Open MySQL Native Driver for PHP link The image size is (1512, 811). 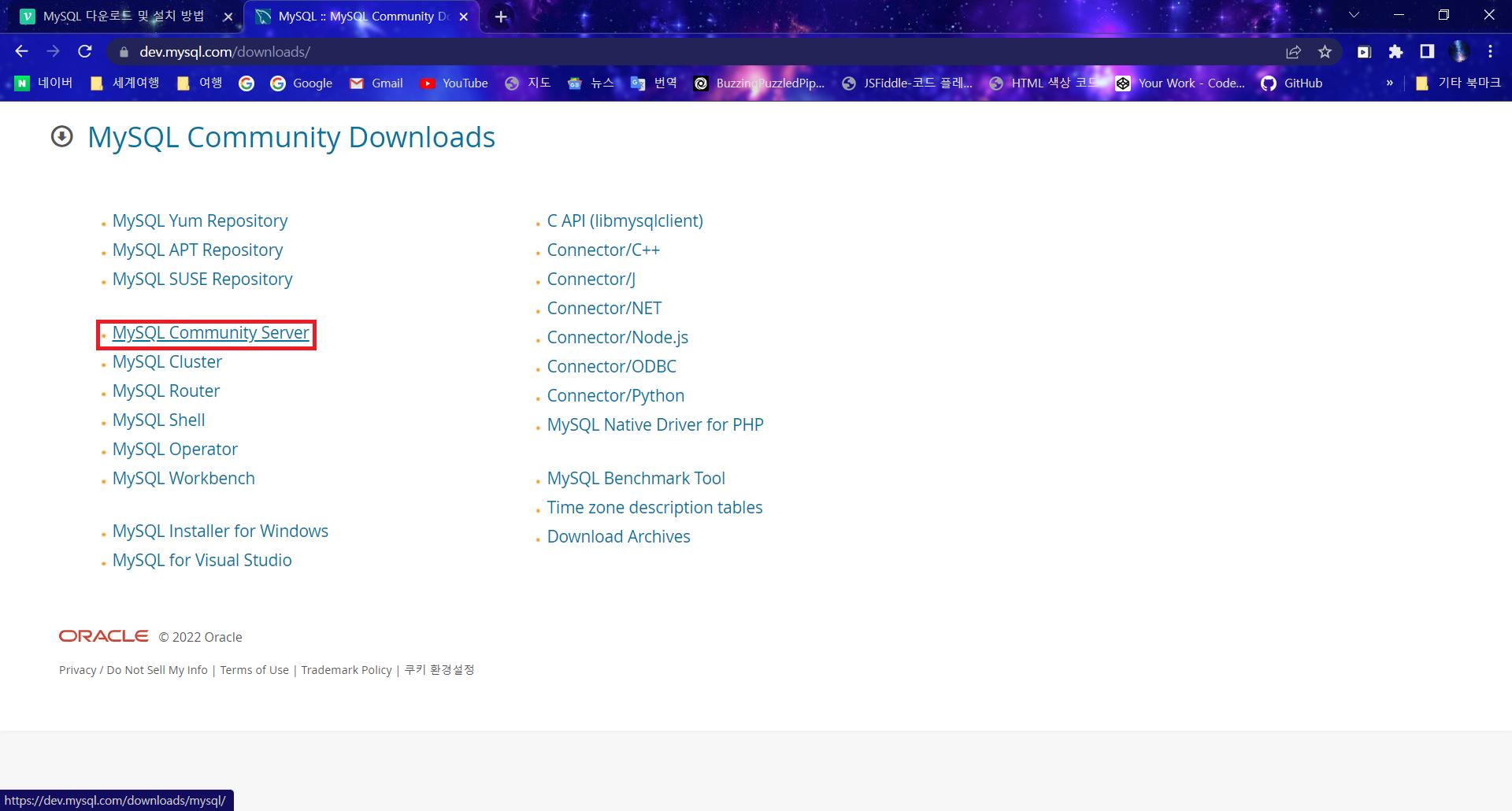click(655, 424)
